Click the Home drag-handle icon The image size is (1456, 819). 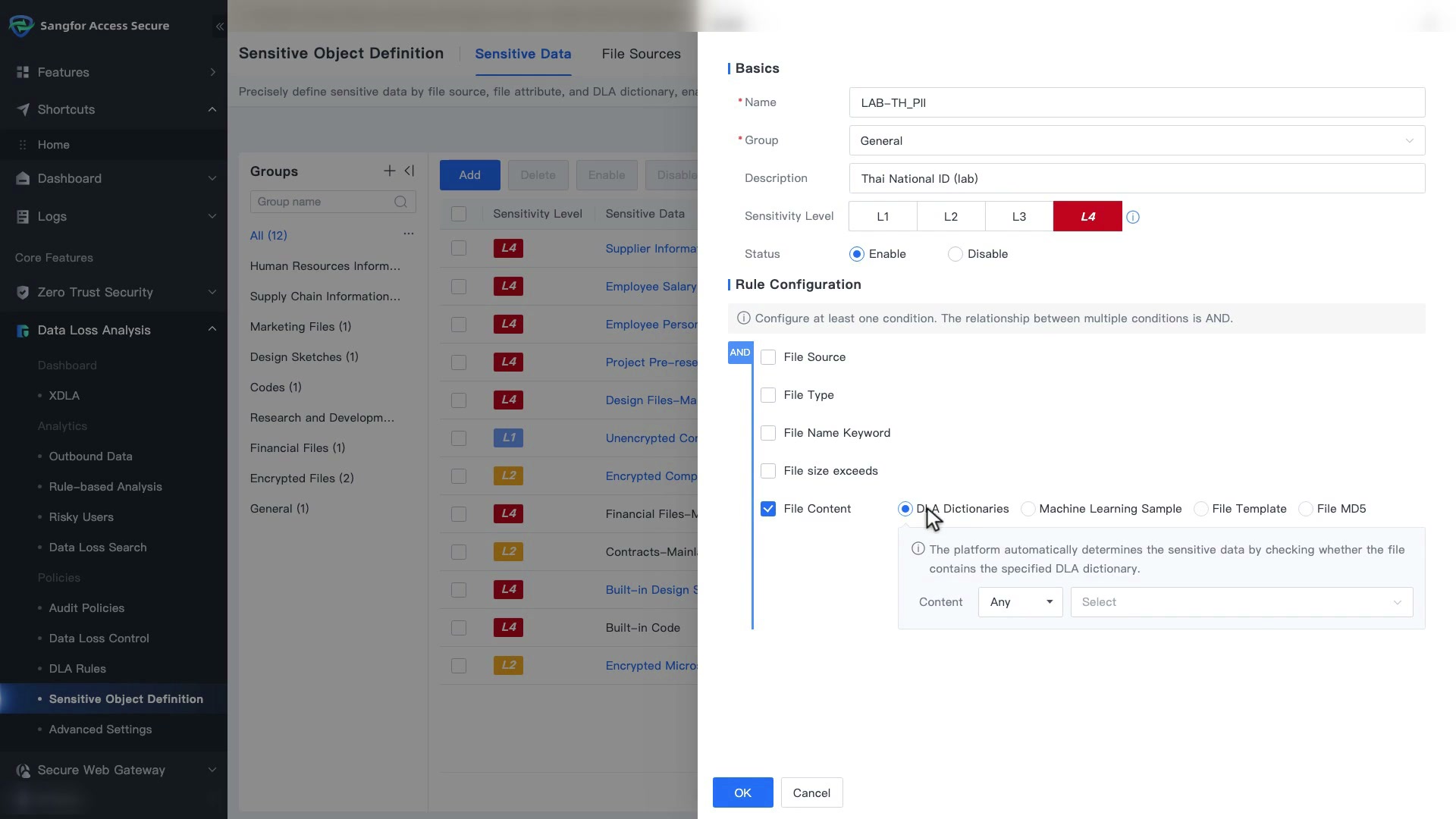click(x=23, y=145)
